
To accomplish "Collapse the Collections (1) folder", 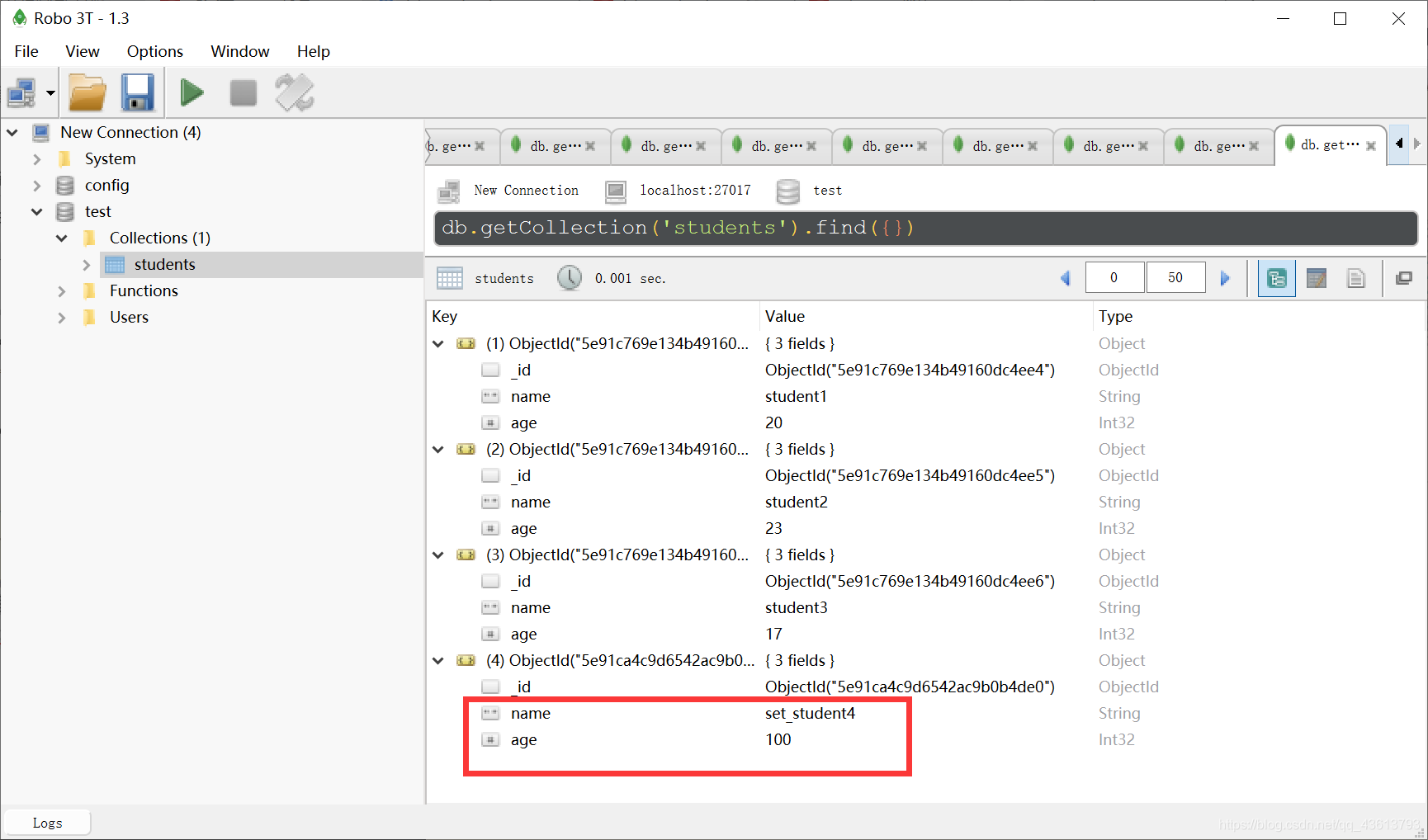I will pos(62,238).
